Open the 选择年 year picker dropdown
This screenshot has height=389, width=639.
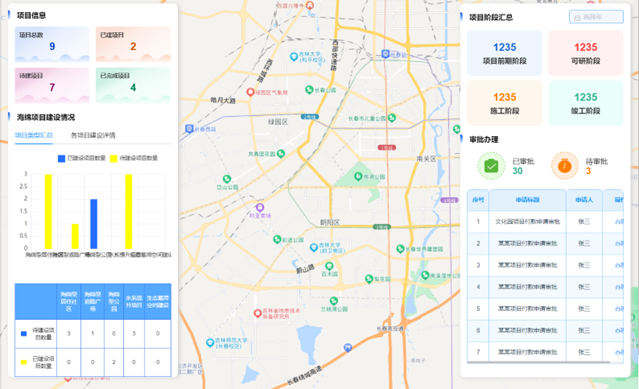(596, 17)
